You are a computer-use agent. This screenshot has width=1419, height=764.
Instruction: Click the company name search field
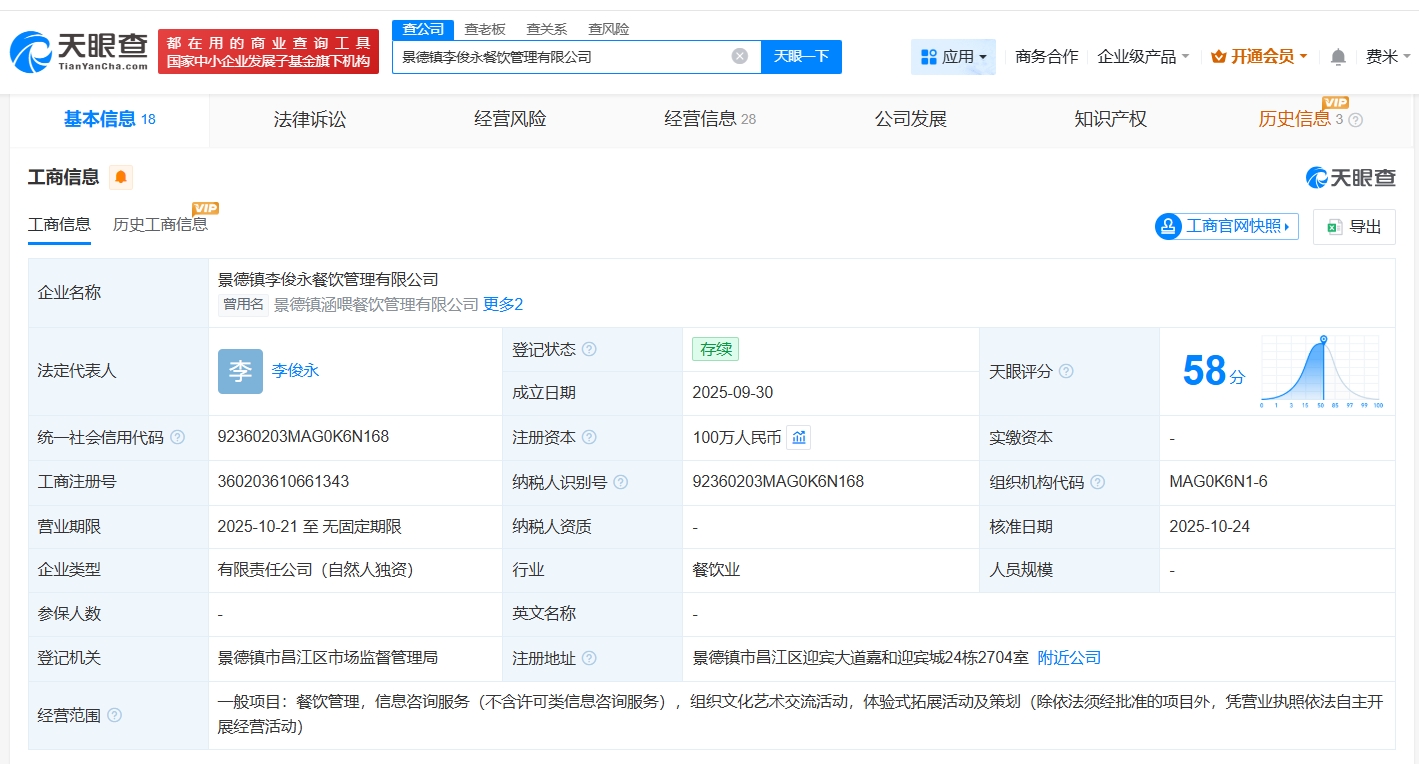(x=560, y=57)
